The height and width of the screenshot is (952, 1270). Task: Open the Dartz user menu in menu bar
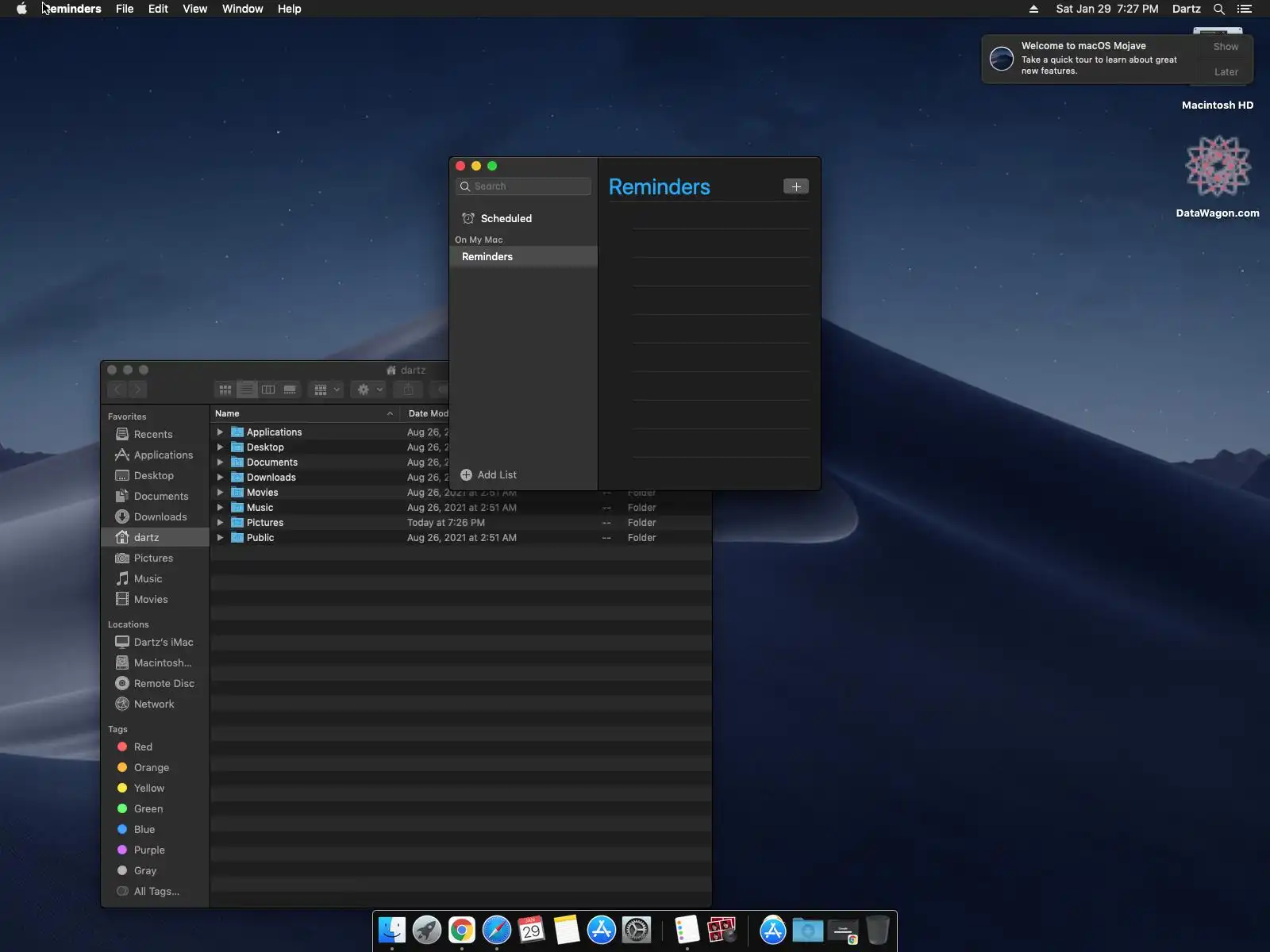click(x=1186, y=9)
